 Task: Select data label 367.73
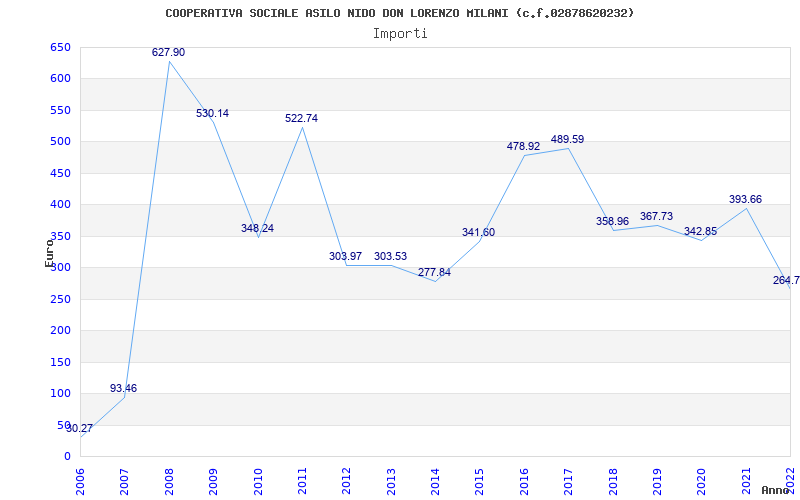(656, 217)
